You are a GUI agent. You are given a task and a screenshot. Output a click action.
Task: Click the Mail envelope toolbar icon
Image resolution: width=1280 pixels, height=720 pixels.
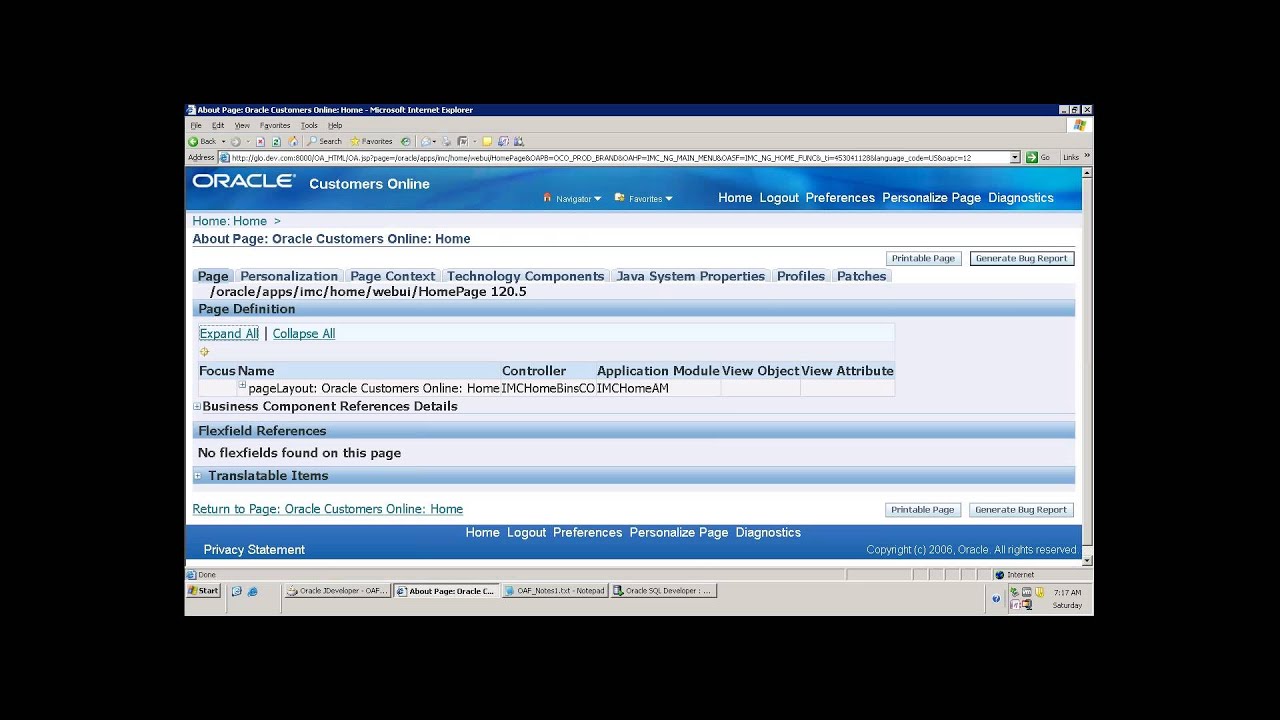click(x=426, y=141)
